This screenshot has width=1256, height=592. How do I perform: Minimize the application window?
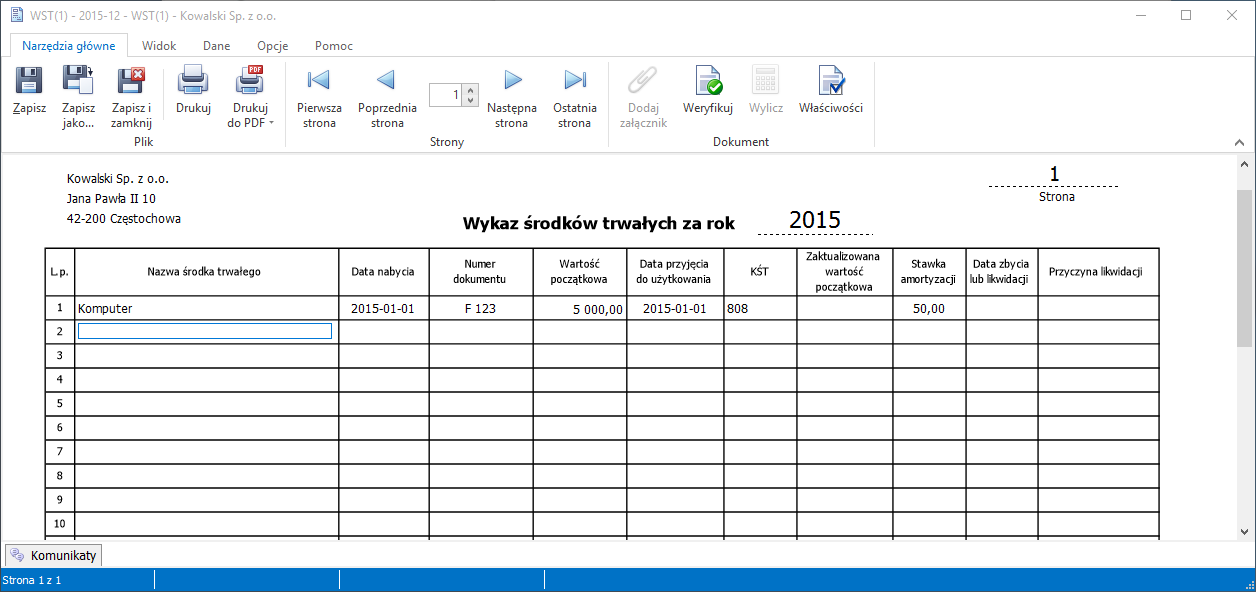(1140, 15)
